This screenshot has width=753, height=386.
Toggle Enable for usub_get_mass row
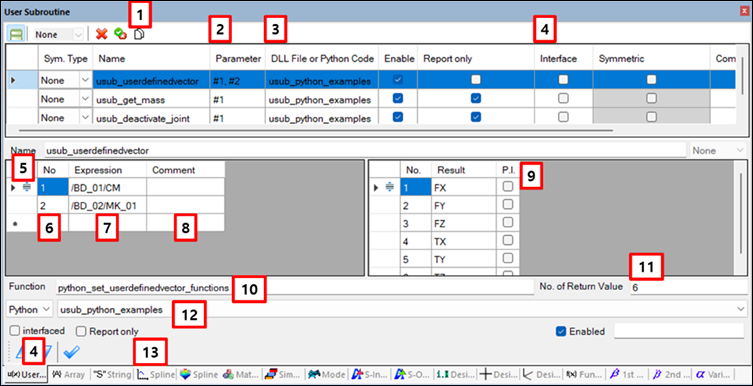[397, 98]
